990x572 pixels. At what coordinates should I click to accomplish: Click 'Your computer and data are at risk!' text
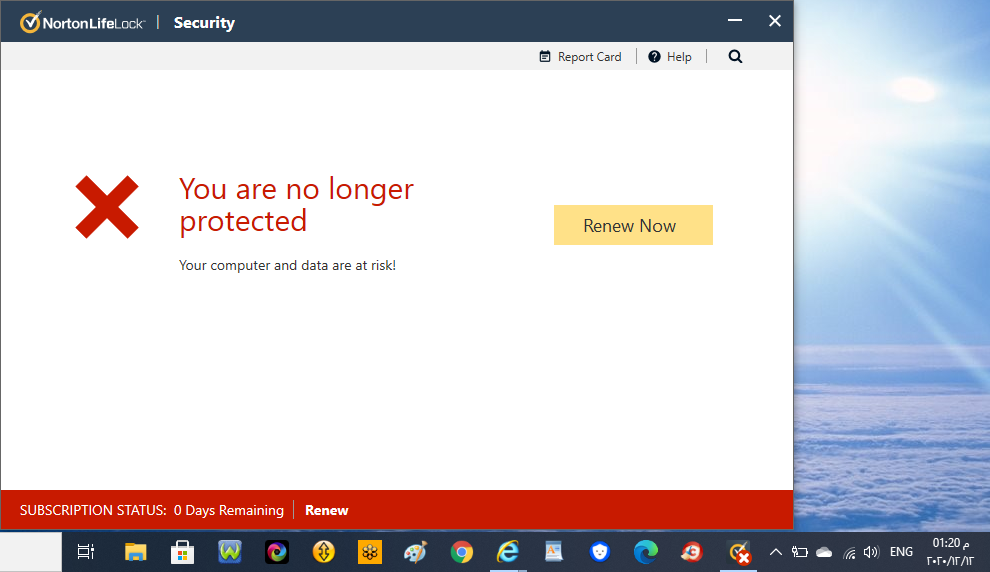coord(287,265)
